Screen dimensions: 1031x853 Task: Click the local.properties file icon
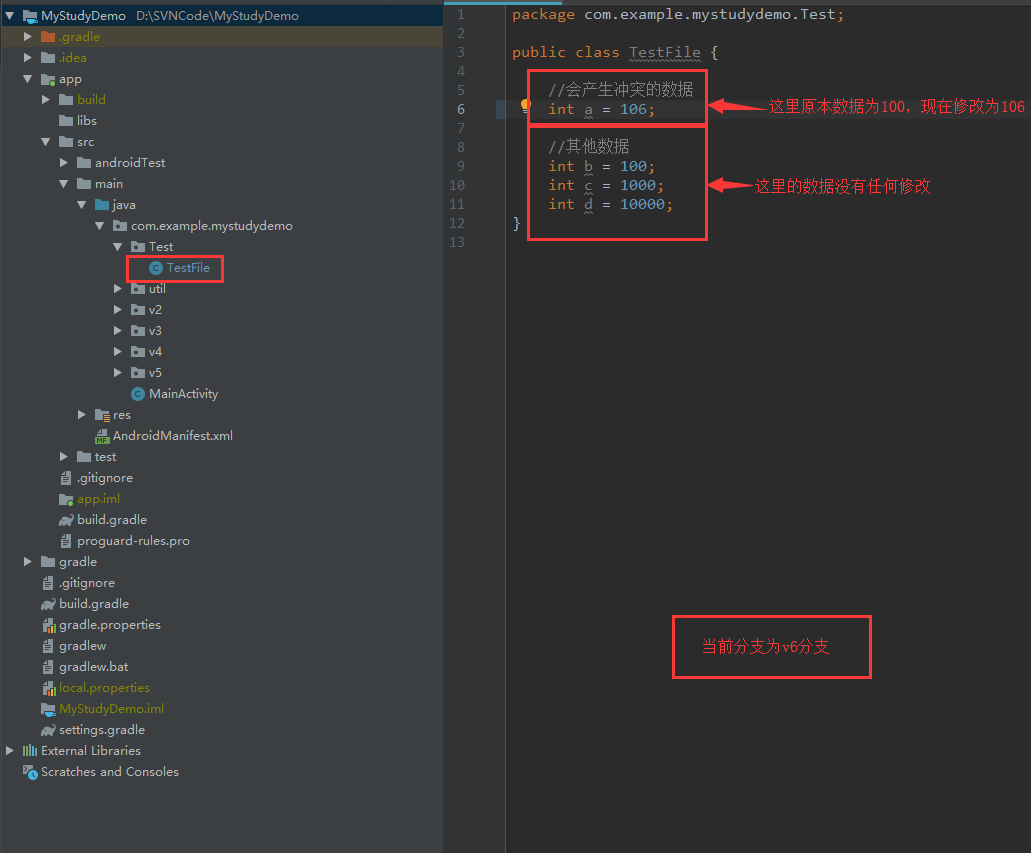(x=49, y=688)
